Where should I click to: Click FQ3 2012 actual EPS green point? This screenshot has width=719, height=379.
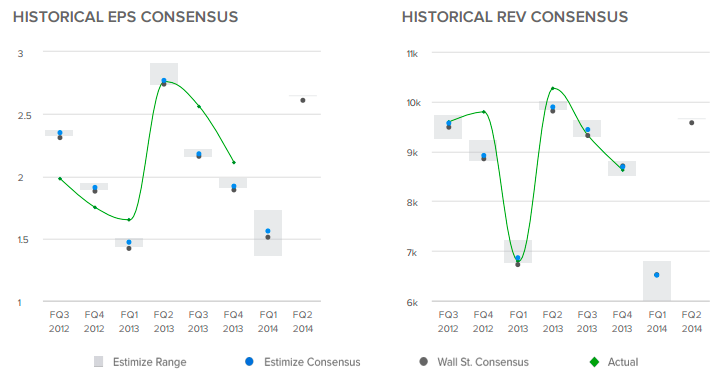(60, 178)
